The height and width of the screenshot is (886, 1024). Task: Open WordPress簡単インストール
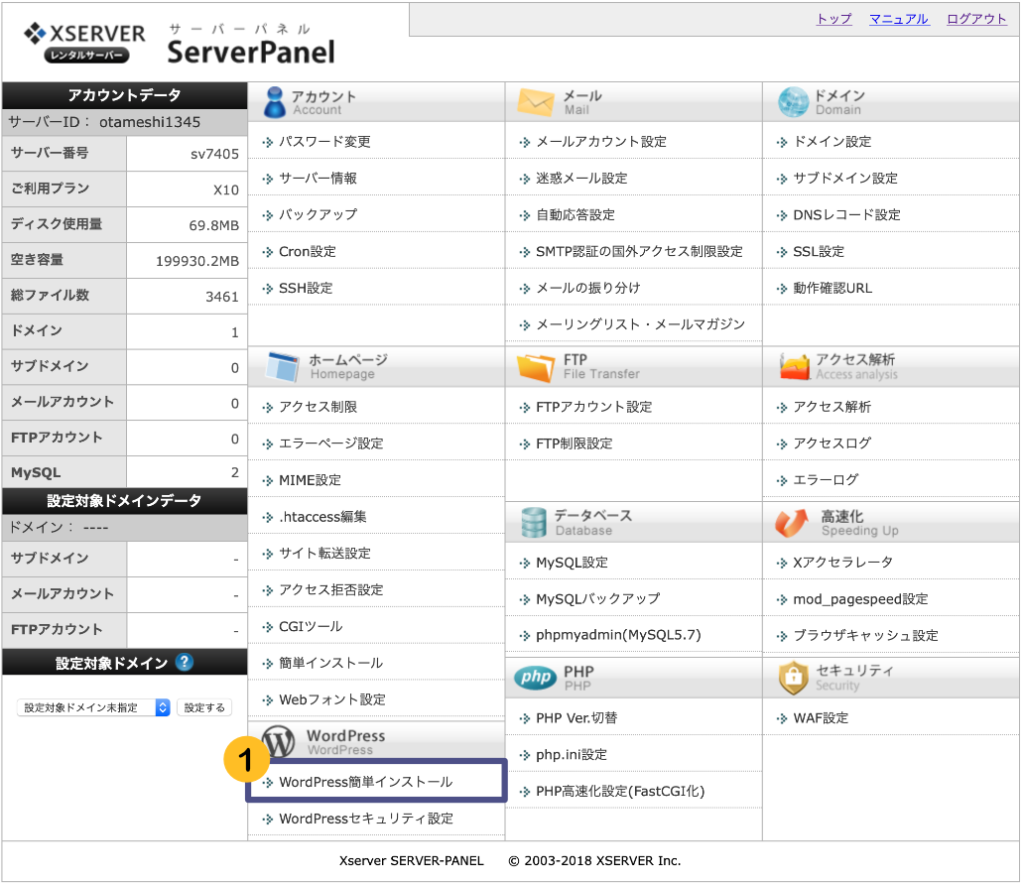[x=366, y=782]
